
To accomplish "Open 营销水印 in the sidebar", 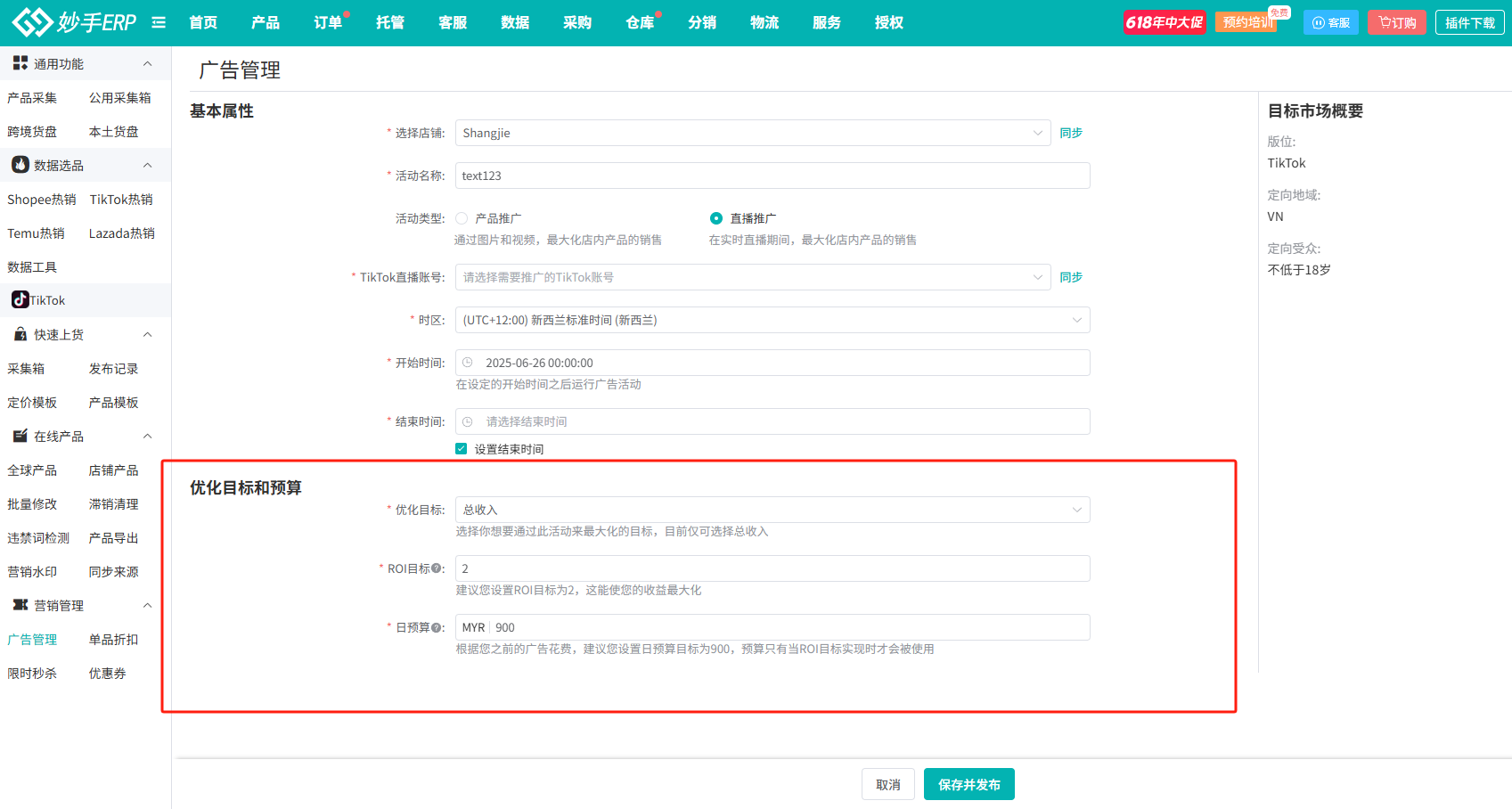I will coord(32,572).
